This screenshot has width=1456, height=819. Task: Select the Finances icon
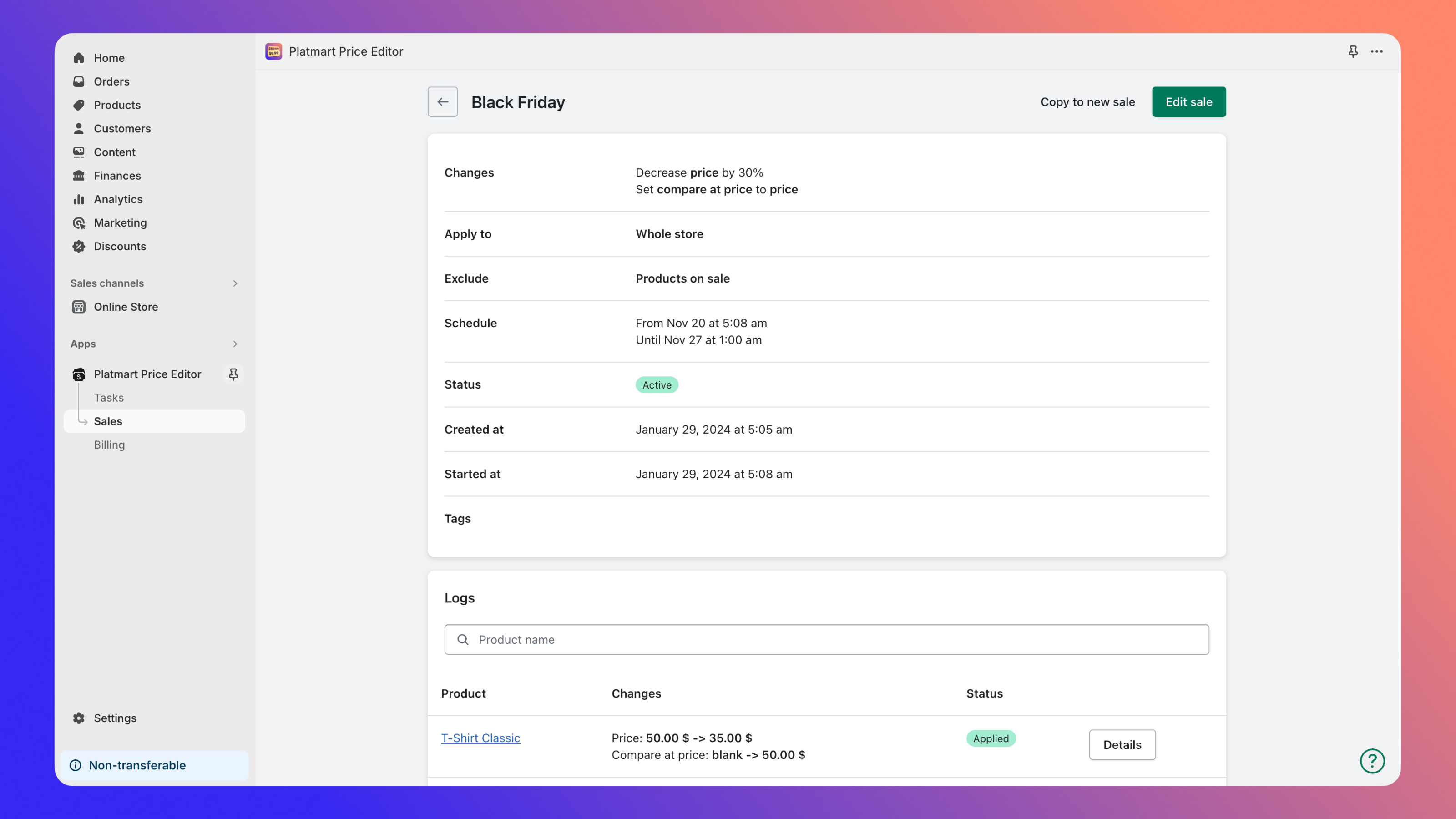pos(79,175)
